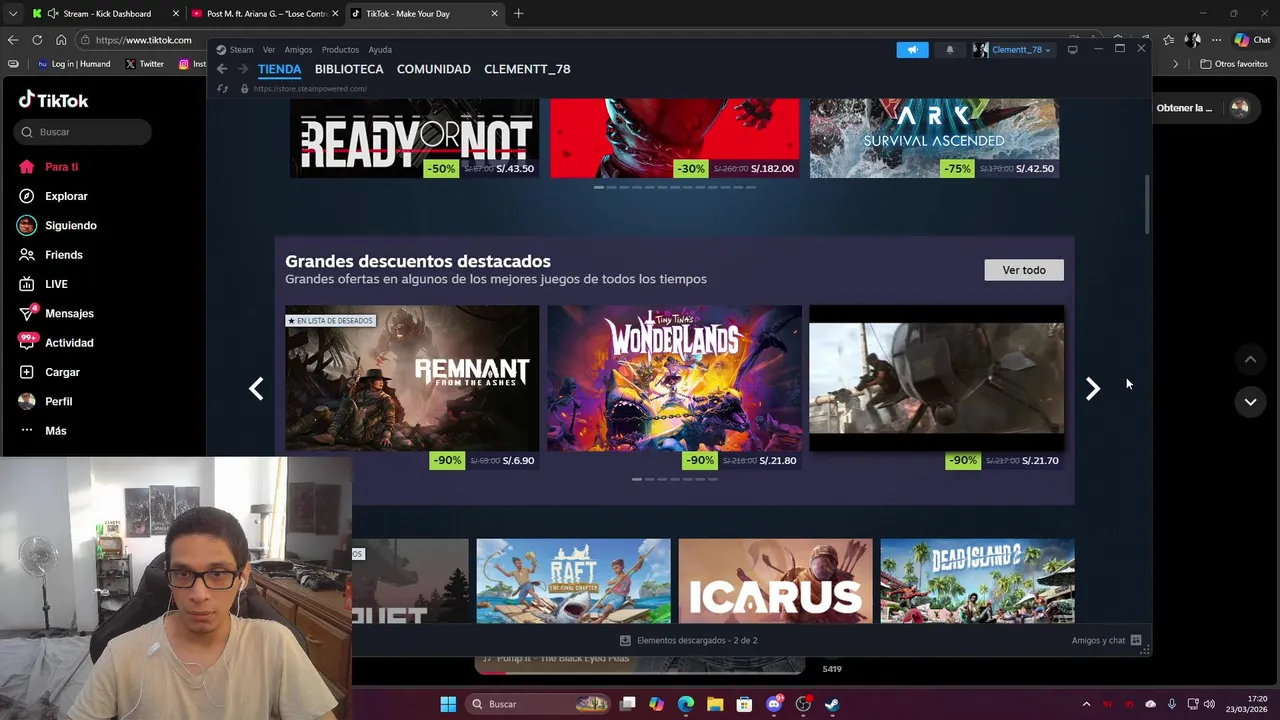The width and height of the screenshot is (1280, 720).
Task: Click Edge browser home button
Action: 61,40
